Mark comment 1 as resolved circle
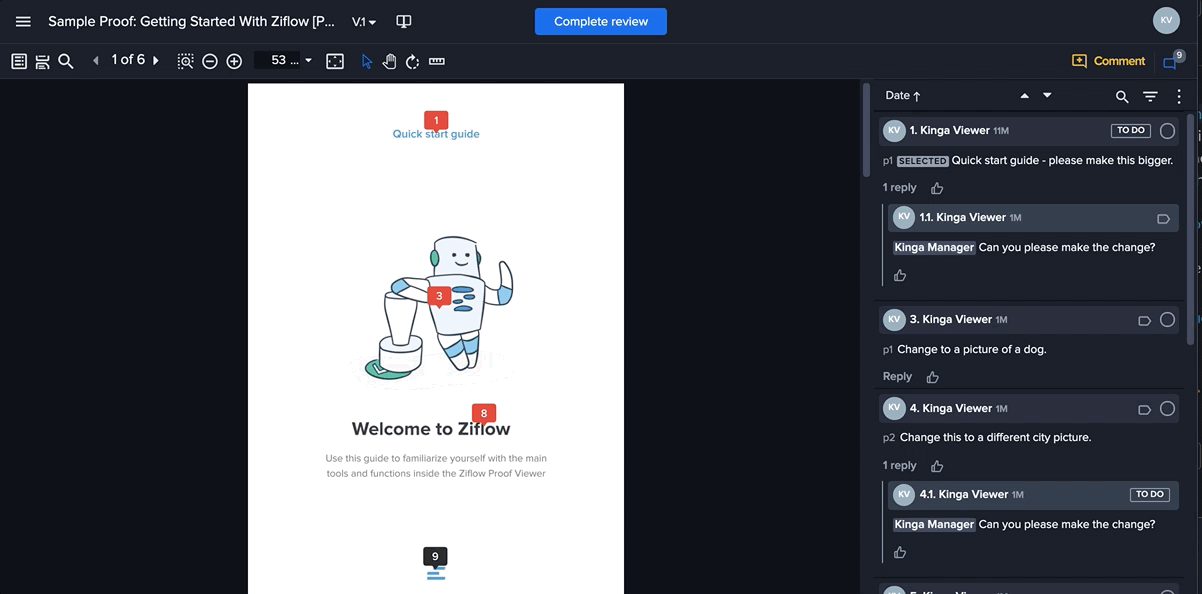The image size is (1202, 594). point(1167,131)
